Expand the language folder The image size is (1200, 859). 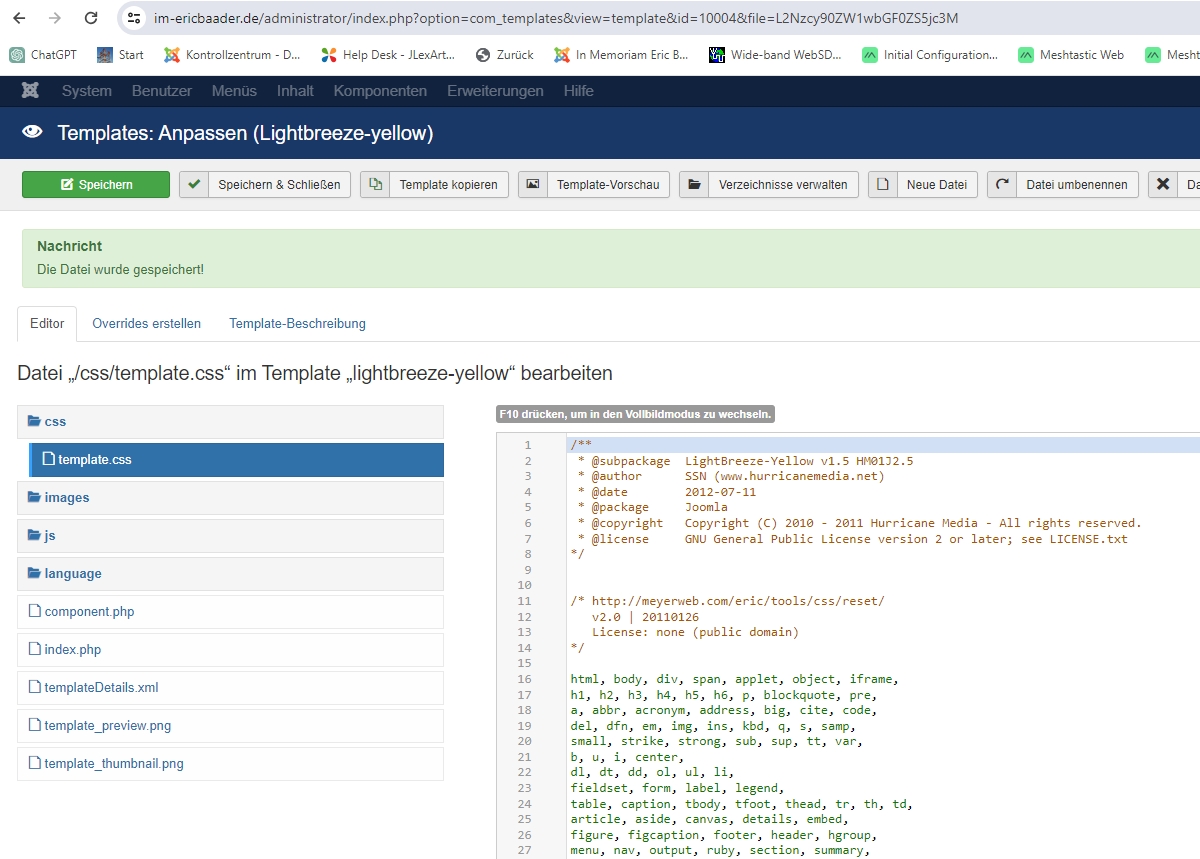[72, 574]
